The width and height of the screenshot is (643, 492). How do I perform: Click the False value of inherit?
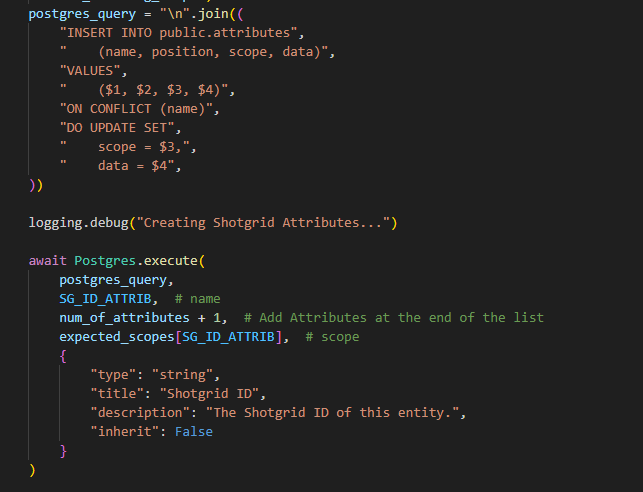(194, 432)
